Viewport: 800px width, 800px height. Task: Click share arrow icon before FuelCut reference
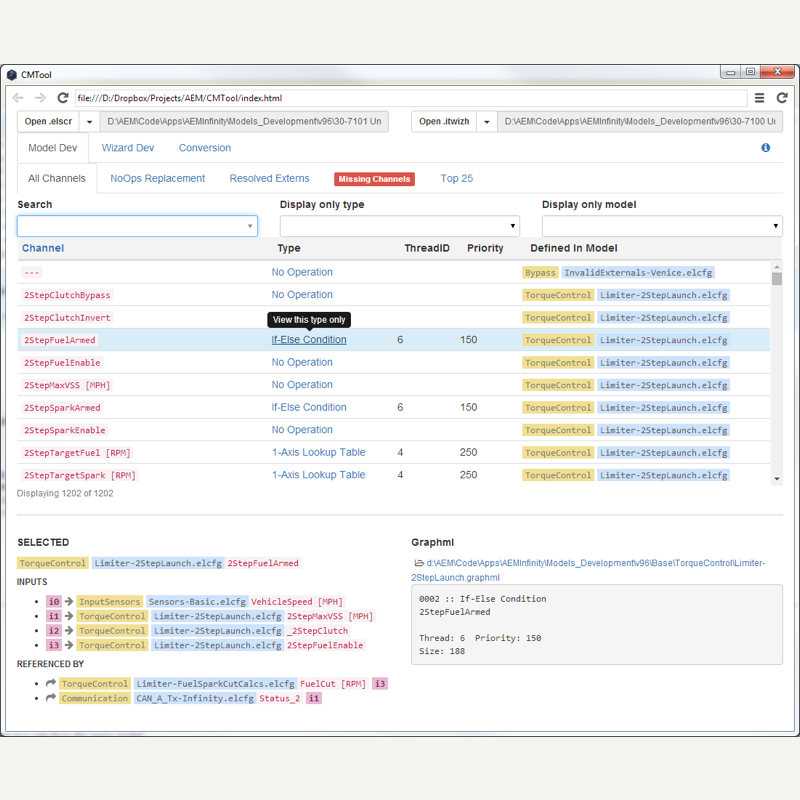[50, 684]
